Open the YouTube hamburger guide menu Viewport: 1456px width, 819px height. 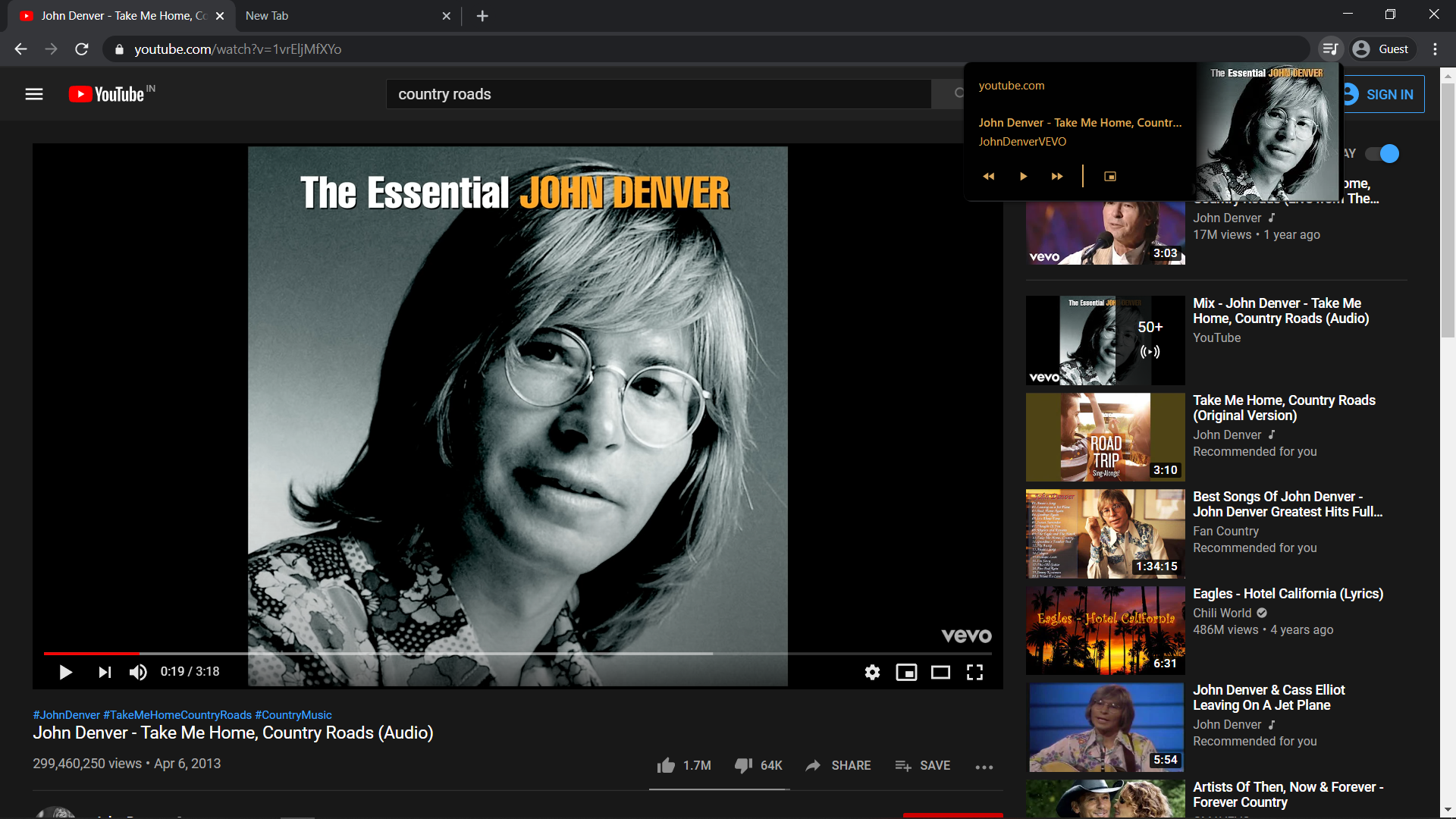34,94
